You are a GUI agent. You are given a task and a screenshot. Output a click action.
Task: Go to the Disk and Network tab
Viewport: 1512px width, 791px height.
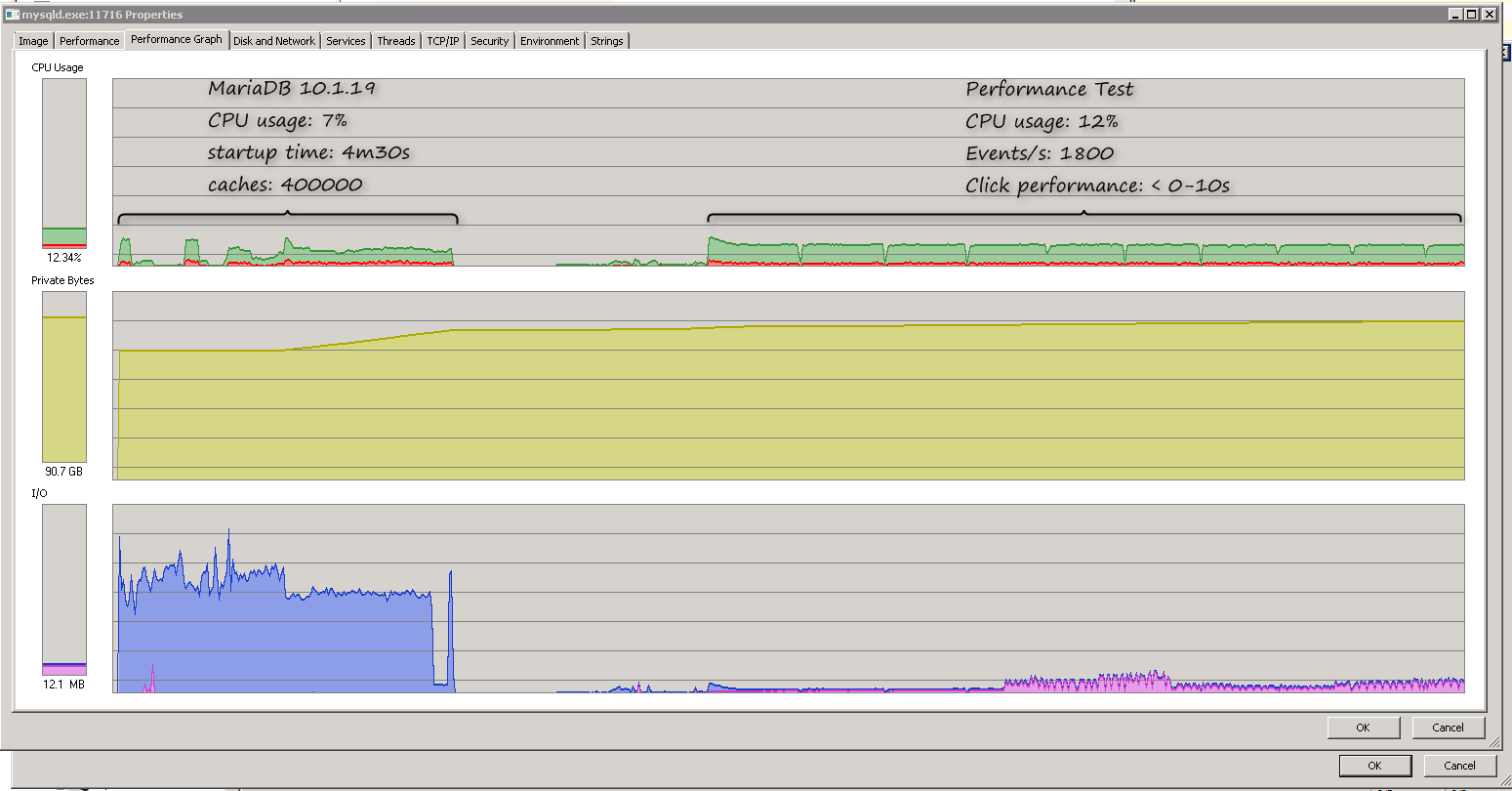point(274,41)
